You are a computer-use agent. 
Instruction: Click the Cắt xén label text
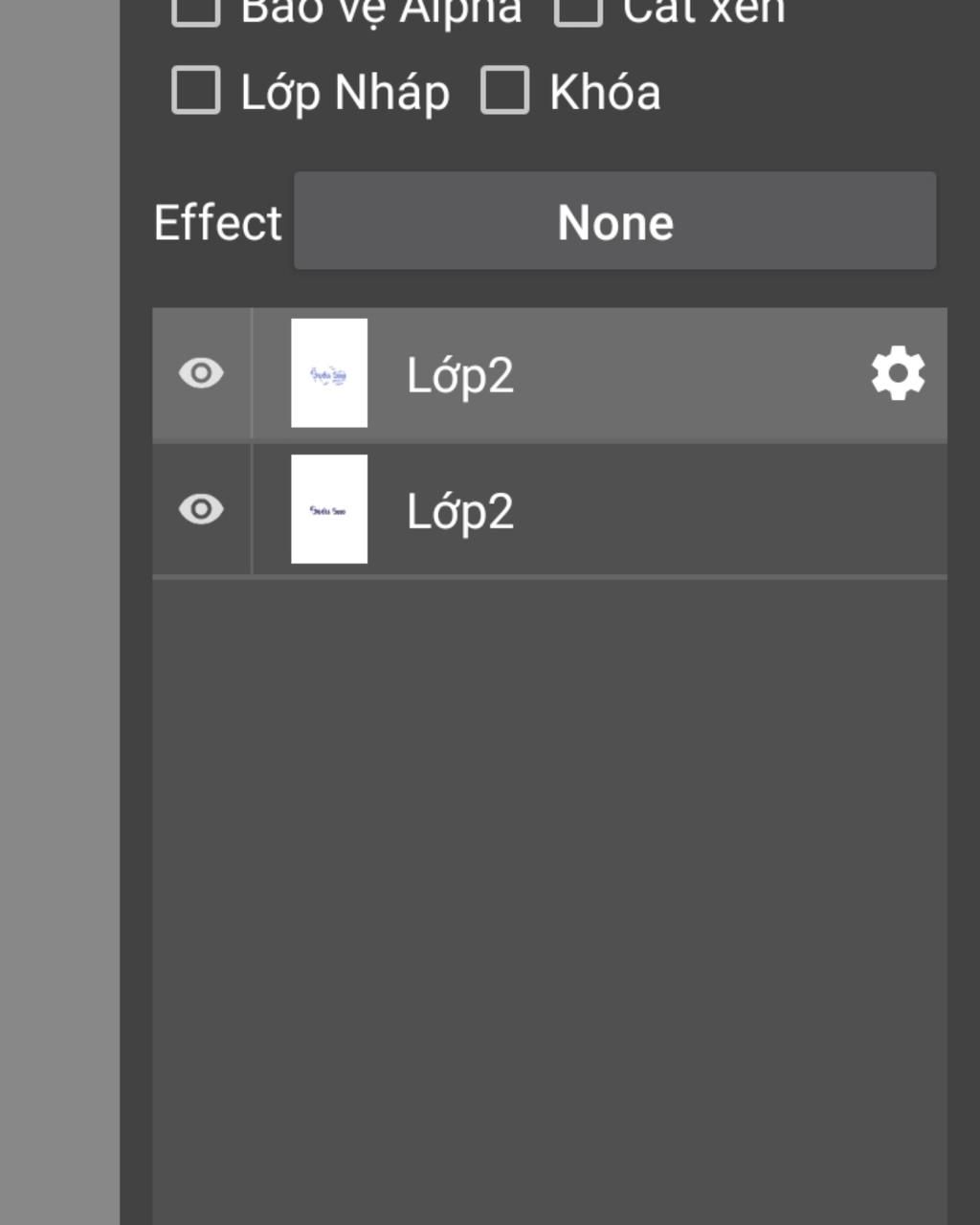[x=703, y=11]
